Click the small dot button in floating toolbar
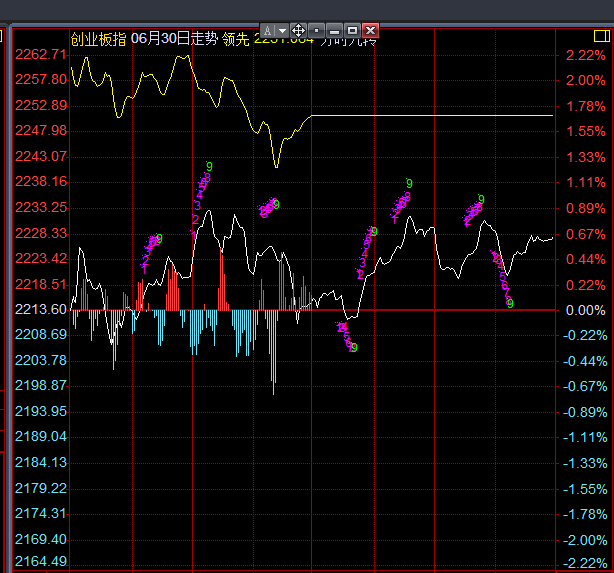This screenshot has width=614, height=573. click(x=317, y=31)
